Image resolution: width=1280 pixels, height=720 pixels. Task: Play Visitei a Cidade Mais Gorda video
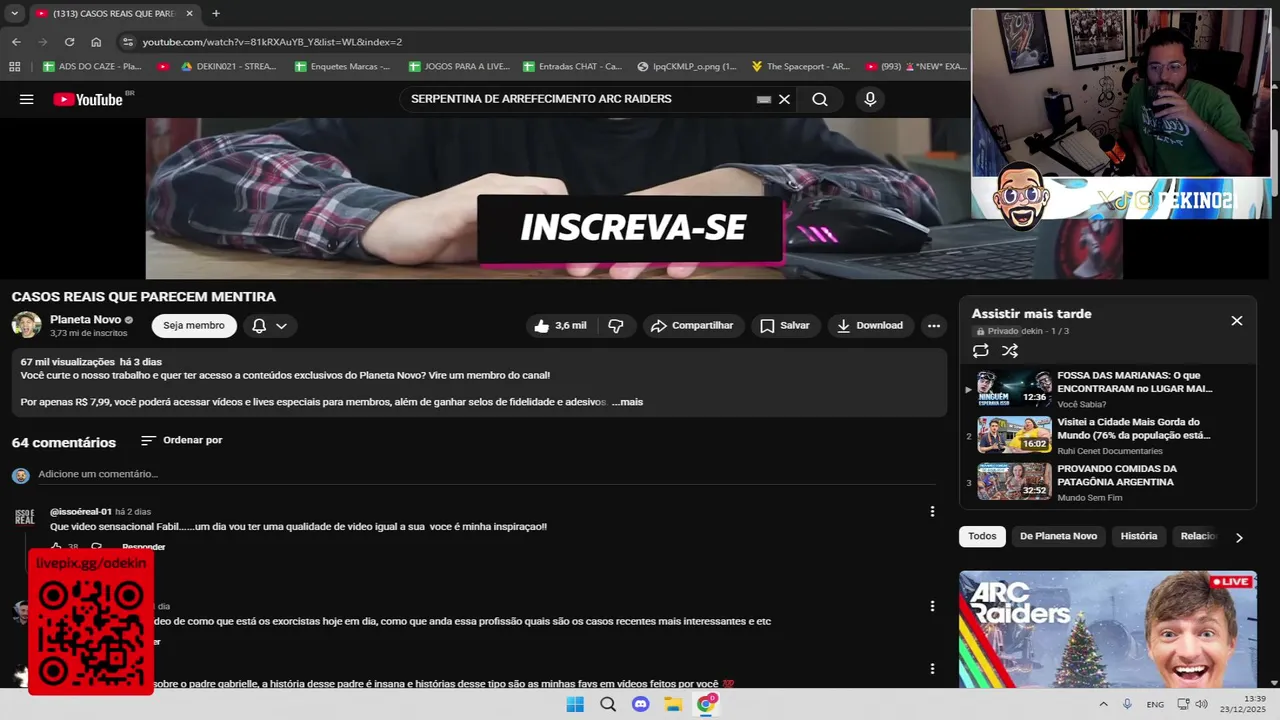click(x=1108, y=435)
